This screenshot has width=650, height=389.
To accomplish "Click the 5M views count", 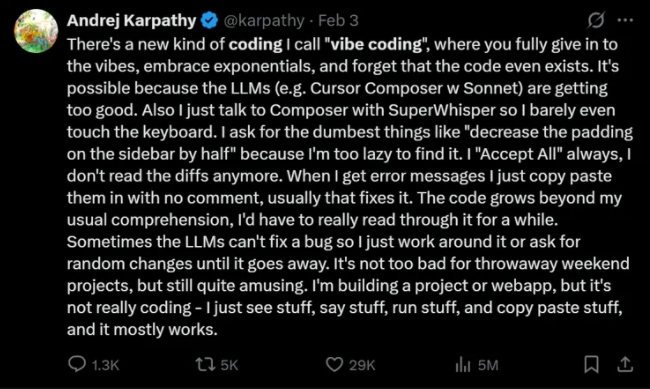I will (488, 365).
